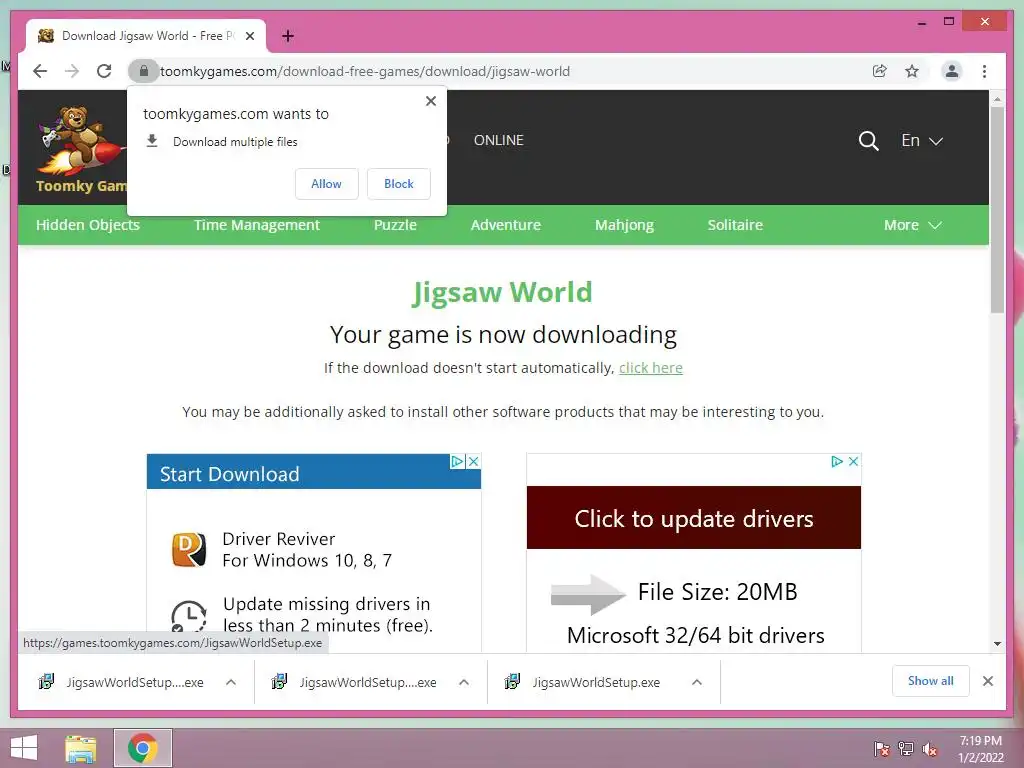The width and height of the screenshot is (1024, 768).
Task: Close the downloads bar
Action: (988, 681)
